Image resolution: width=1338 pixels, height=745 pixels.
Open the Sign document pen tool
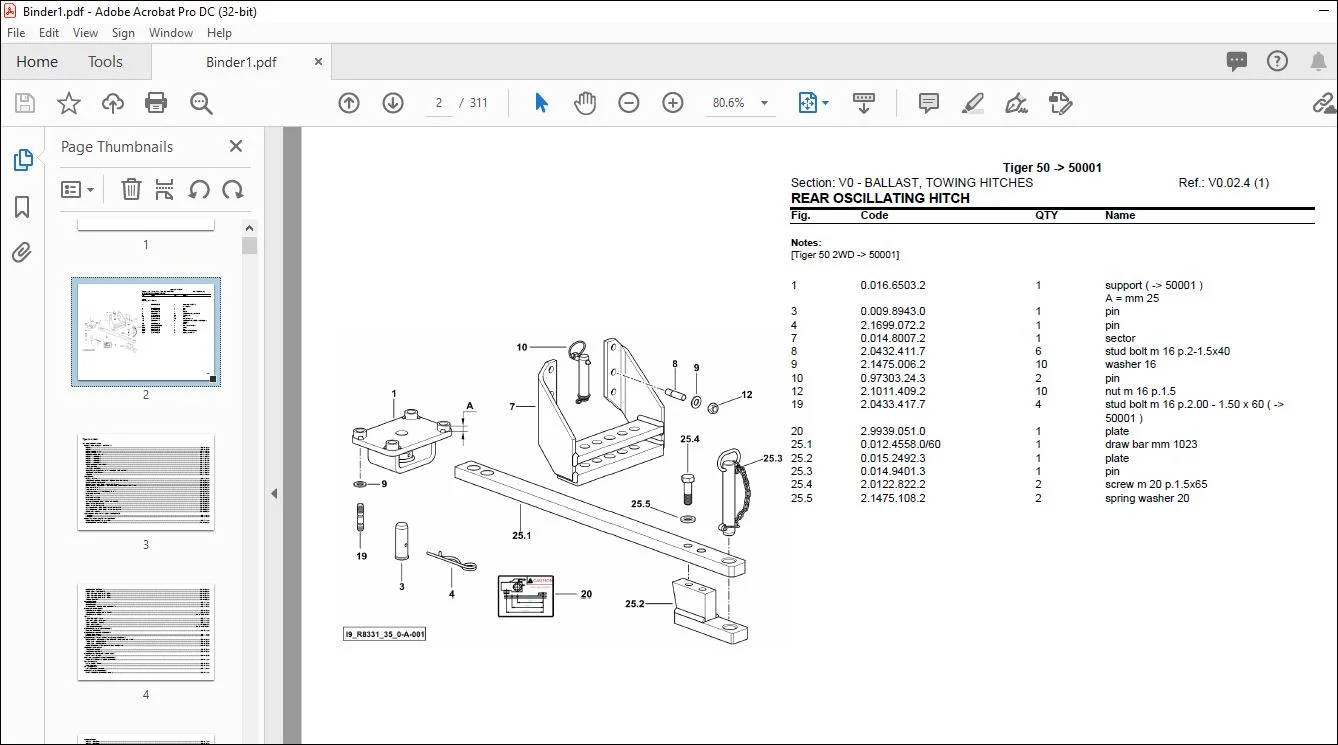coord(1017,103)
